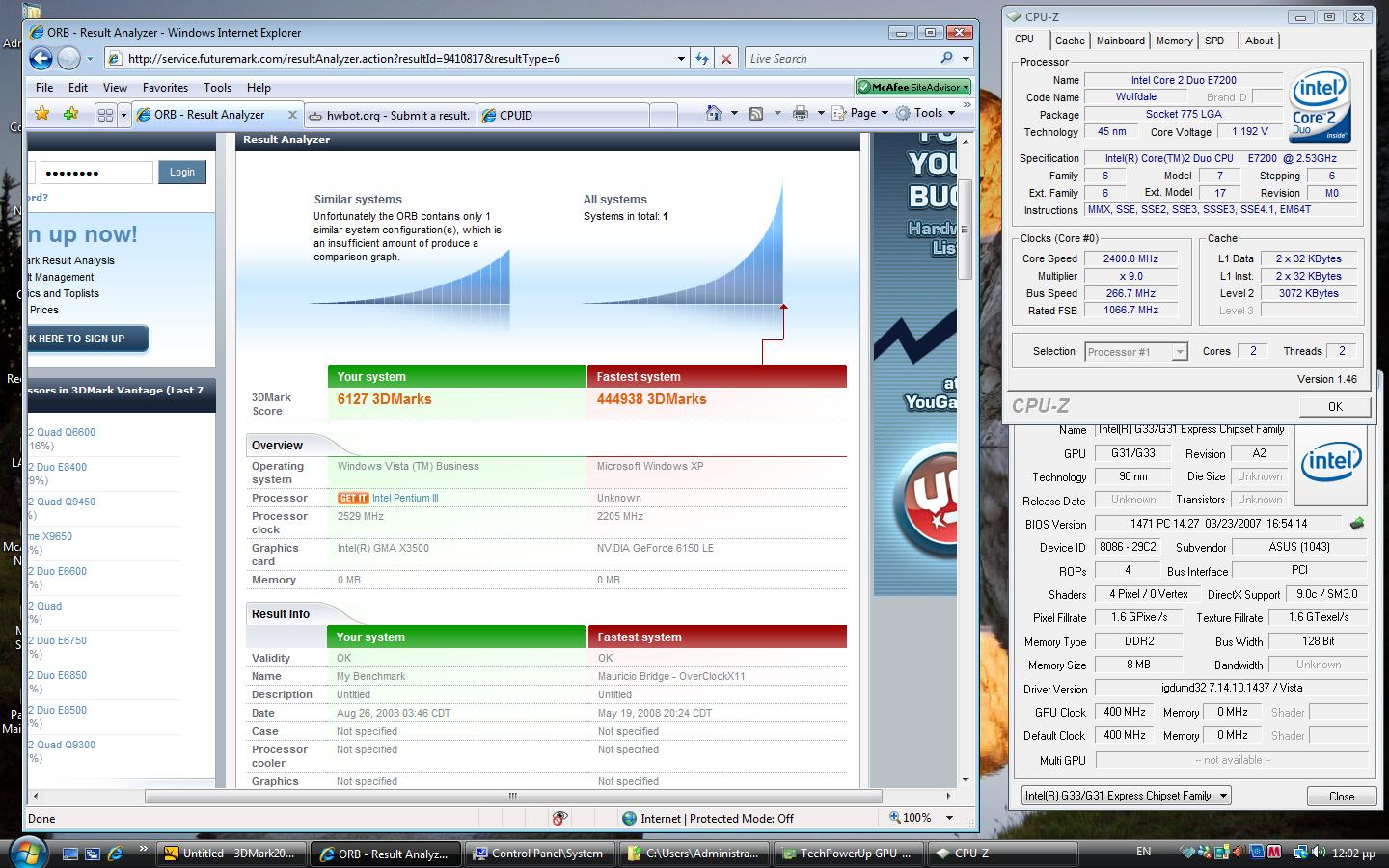This screenshot has width=1389, height=868.
Task: Open the Favorites menu
Action: pyautogui.click(x=166, y=87)
